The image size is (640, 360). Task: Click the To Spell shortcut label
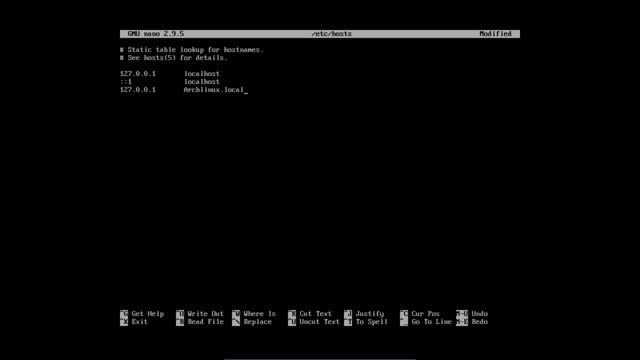(371, 322)
